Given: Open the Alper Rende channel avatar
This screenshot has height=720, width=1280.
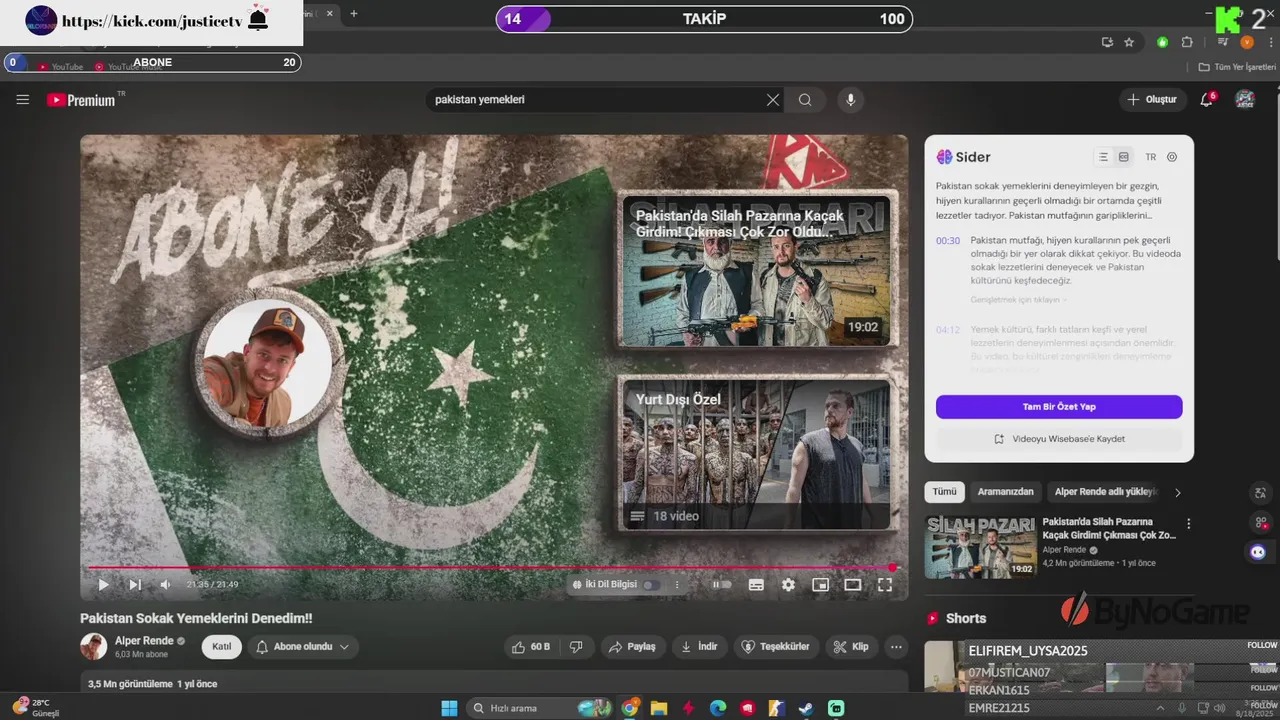Looking at the screenshot, I should (x=93, y=646).
